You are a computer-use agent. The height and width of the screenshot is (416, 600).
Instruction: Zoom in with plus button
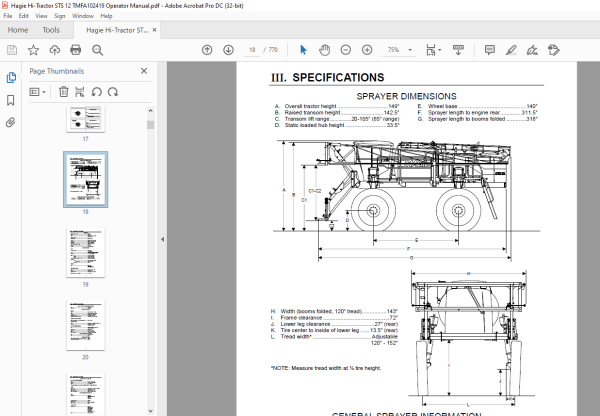point(367,50)
